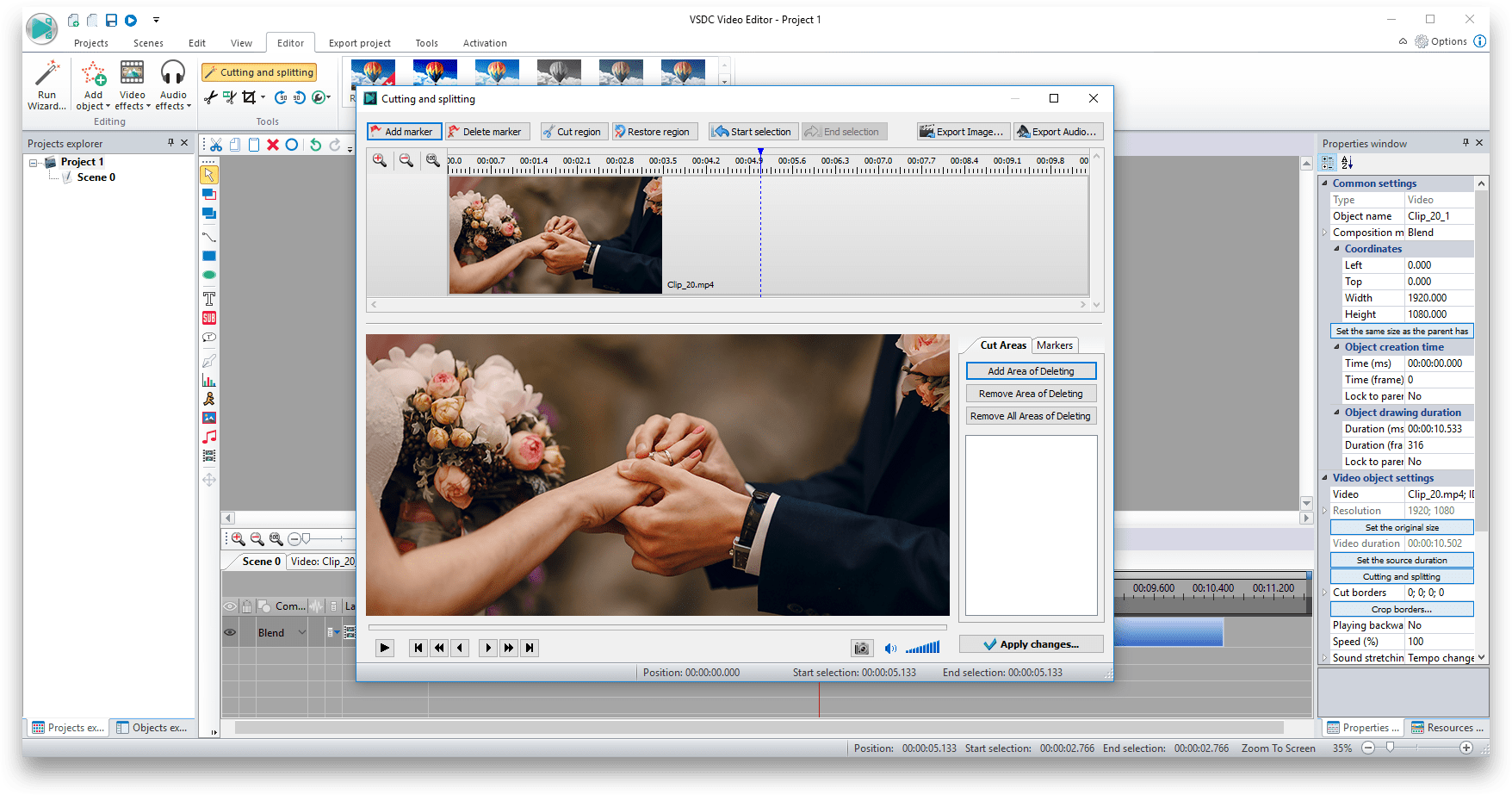
Task: Start selection in Cutting and splitting window
Action: coord(753,131)
